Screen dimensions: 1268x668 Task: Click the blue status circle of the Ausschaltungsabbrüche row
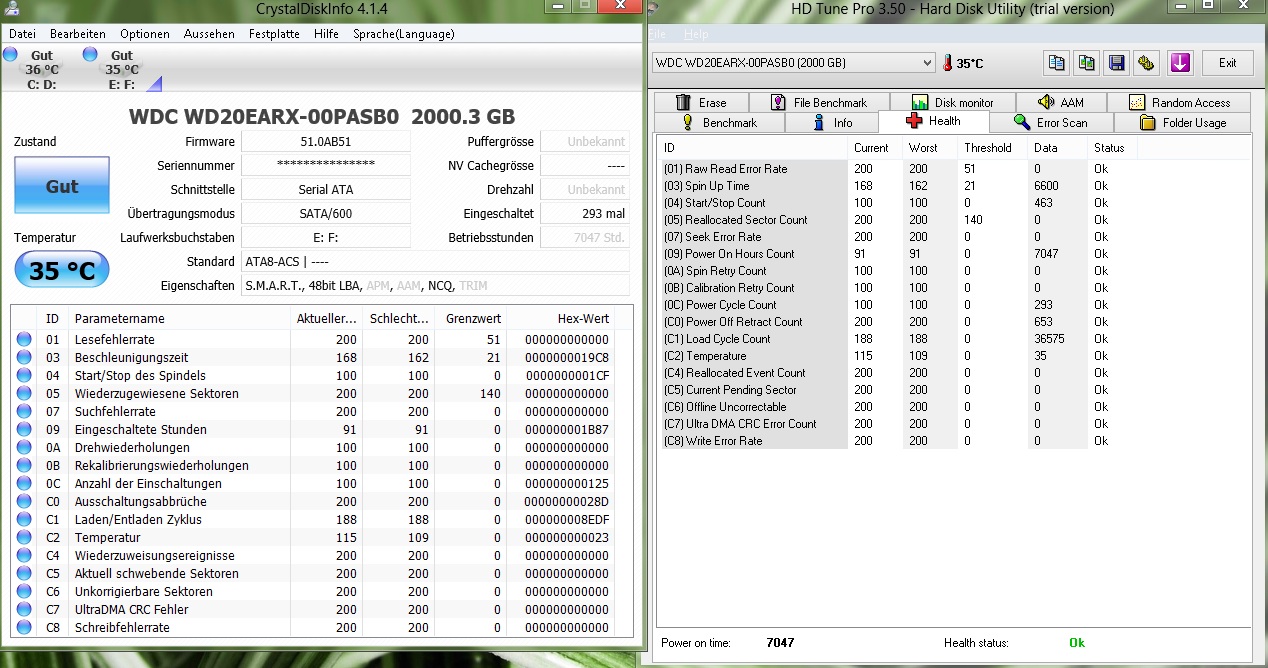point(24,501)
